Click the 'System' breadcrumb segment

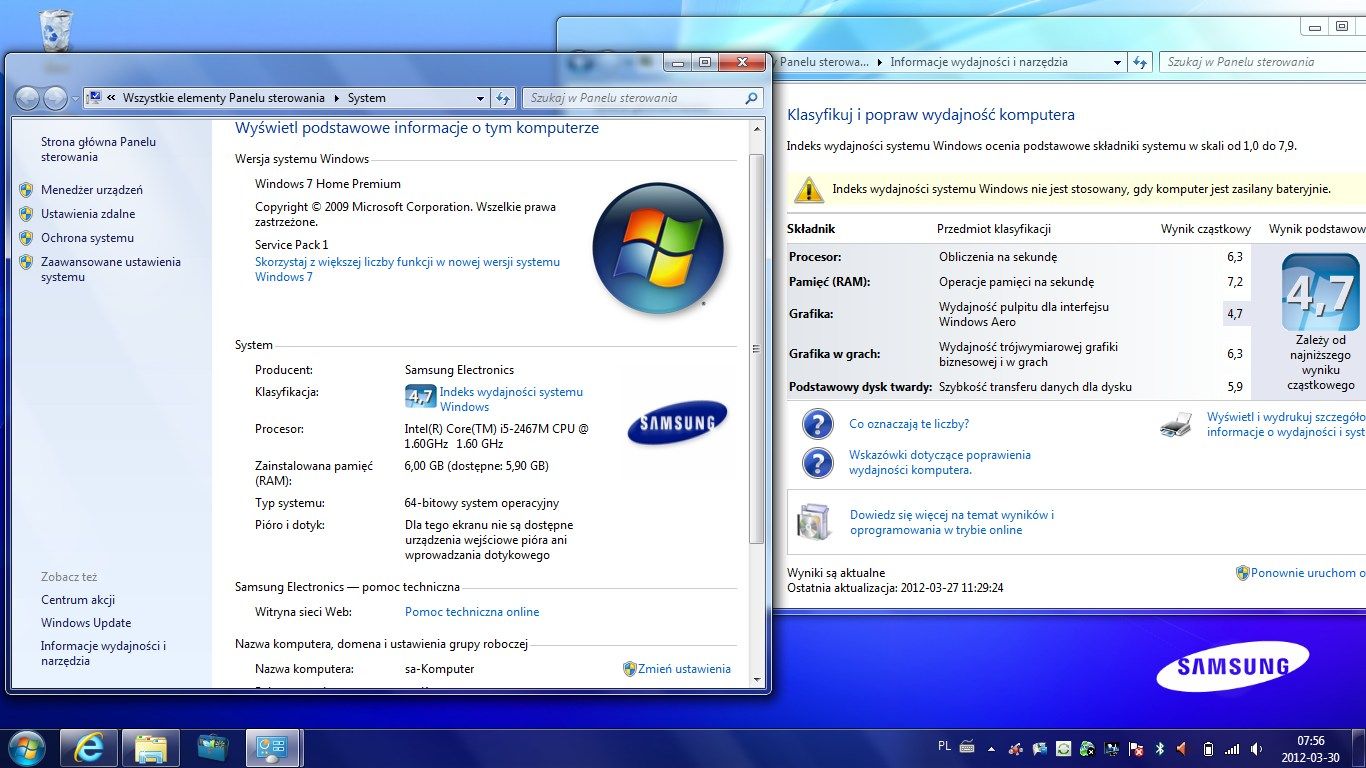(x=367, y=98)
